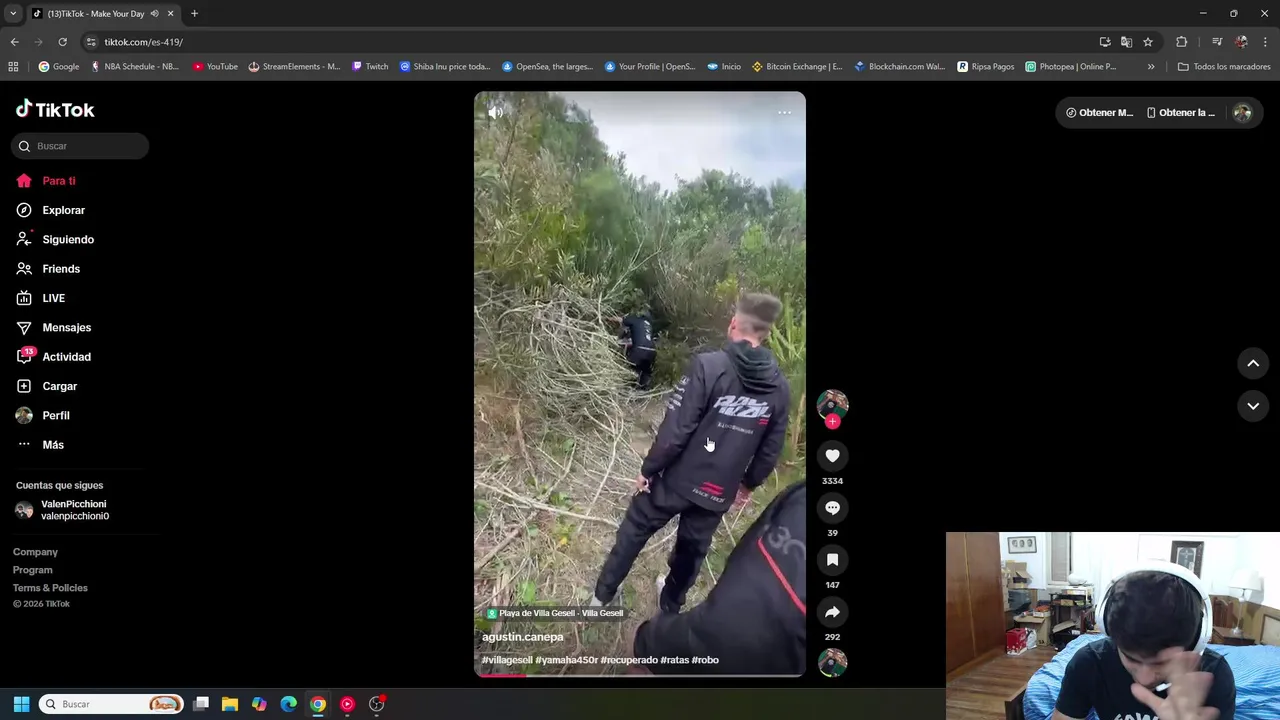Expand the Program footer section
The image size is (1280, 720).
coord(33,570)
